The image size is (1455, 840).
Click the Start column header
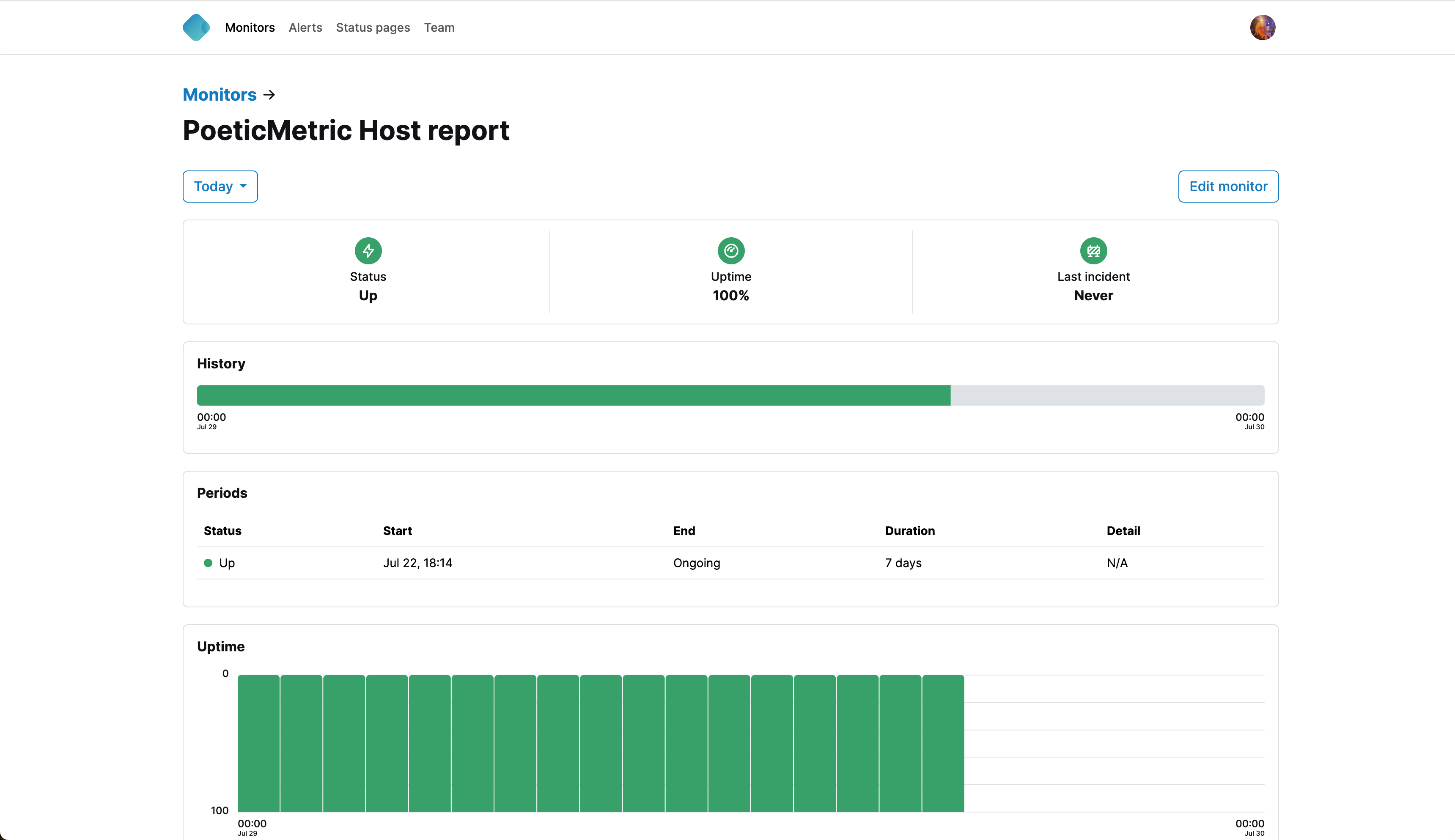[398, 531]
